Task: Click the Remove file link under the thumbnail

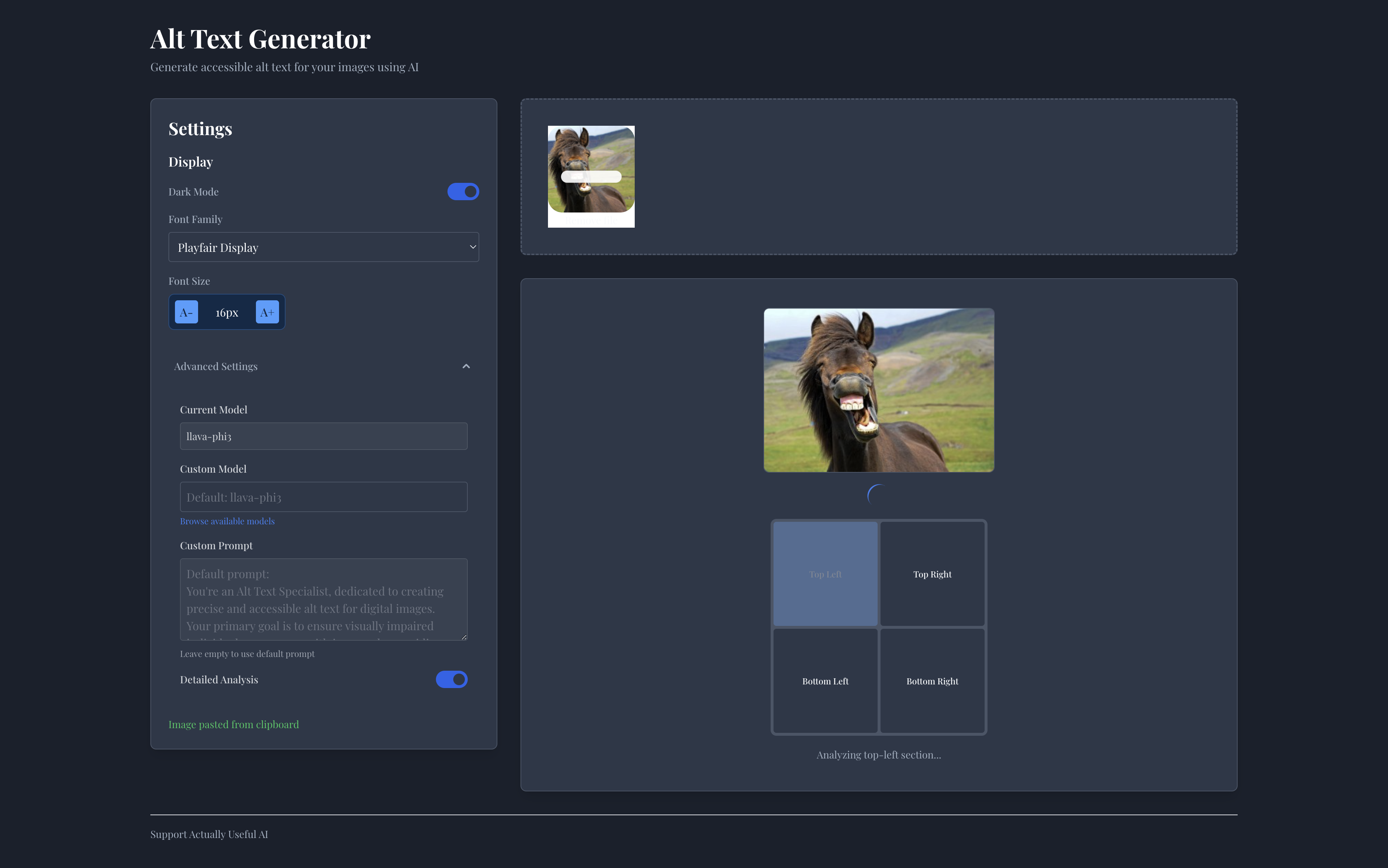Action: (x=591, y=220)
